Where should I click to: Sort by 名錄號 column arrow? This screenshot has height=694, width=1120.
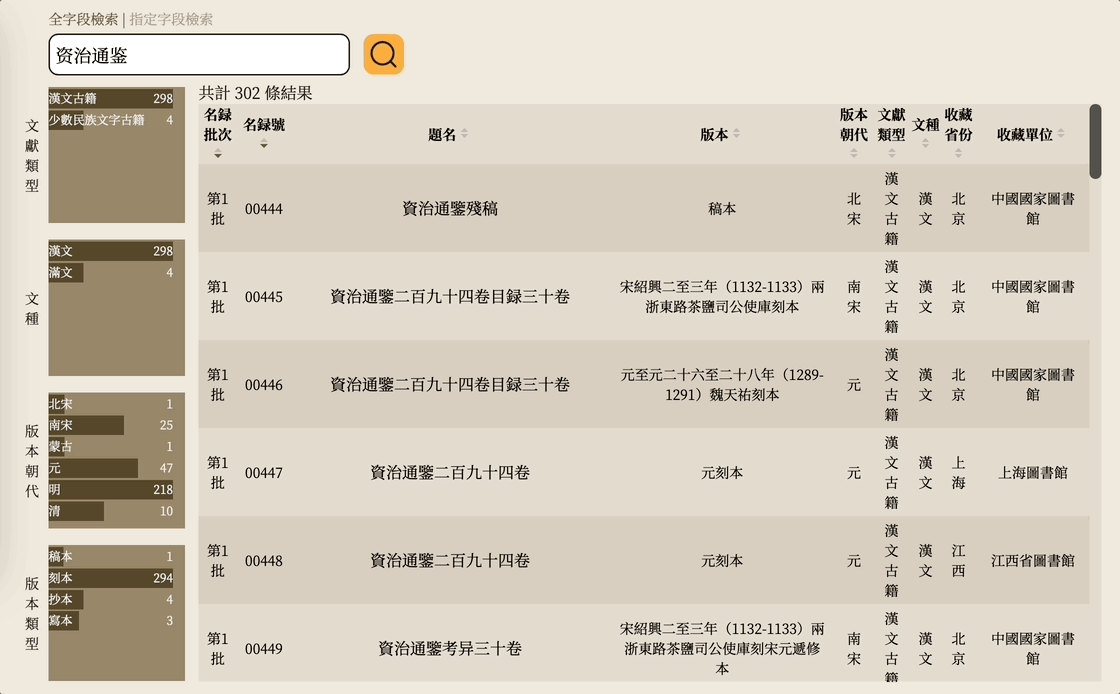tap(264, 144)
